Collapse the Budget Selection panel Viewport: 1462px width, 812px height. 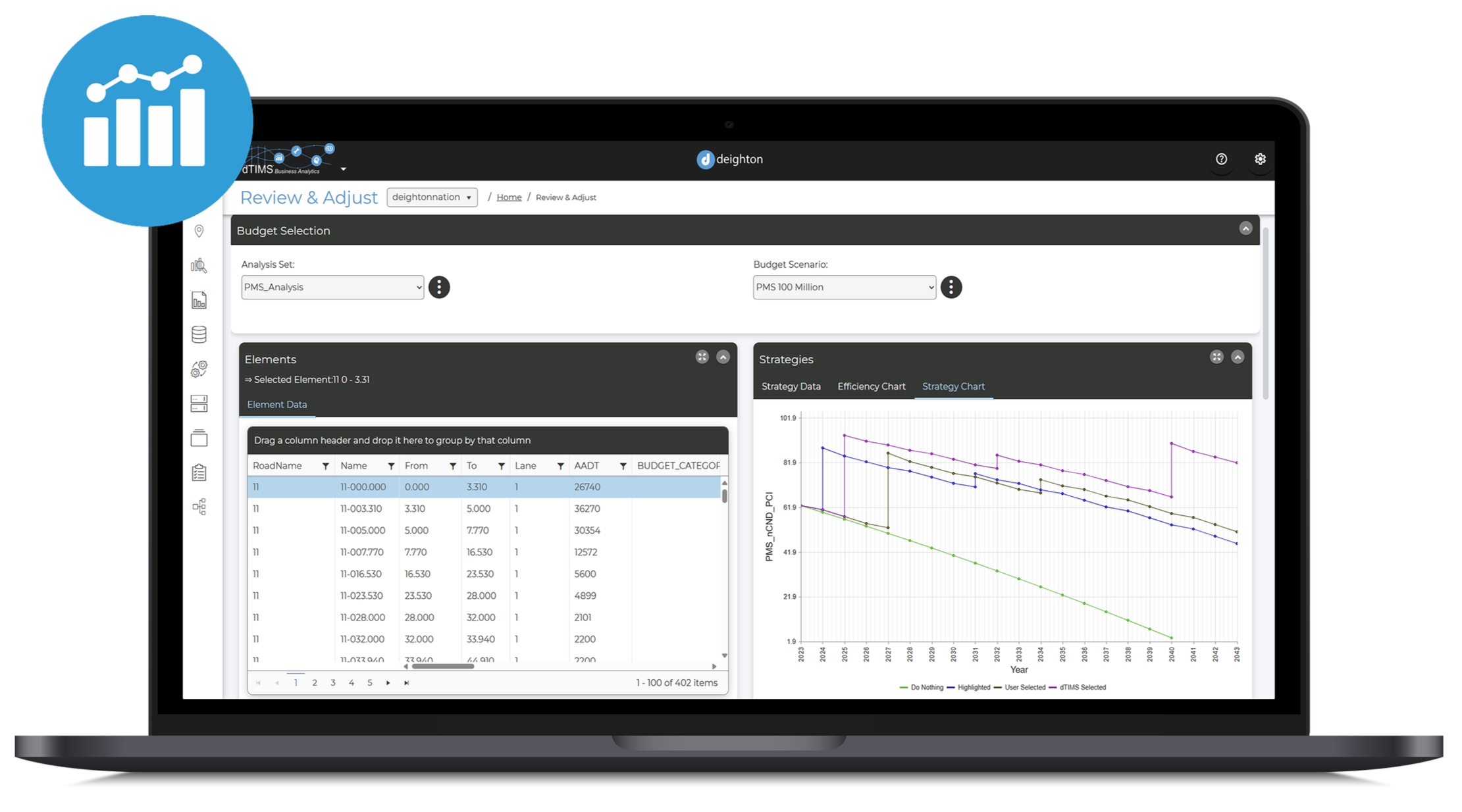coord(1245,228)
